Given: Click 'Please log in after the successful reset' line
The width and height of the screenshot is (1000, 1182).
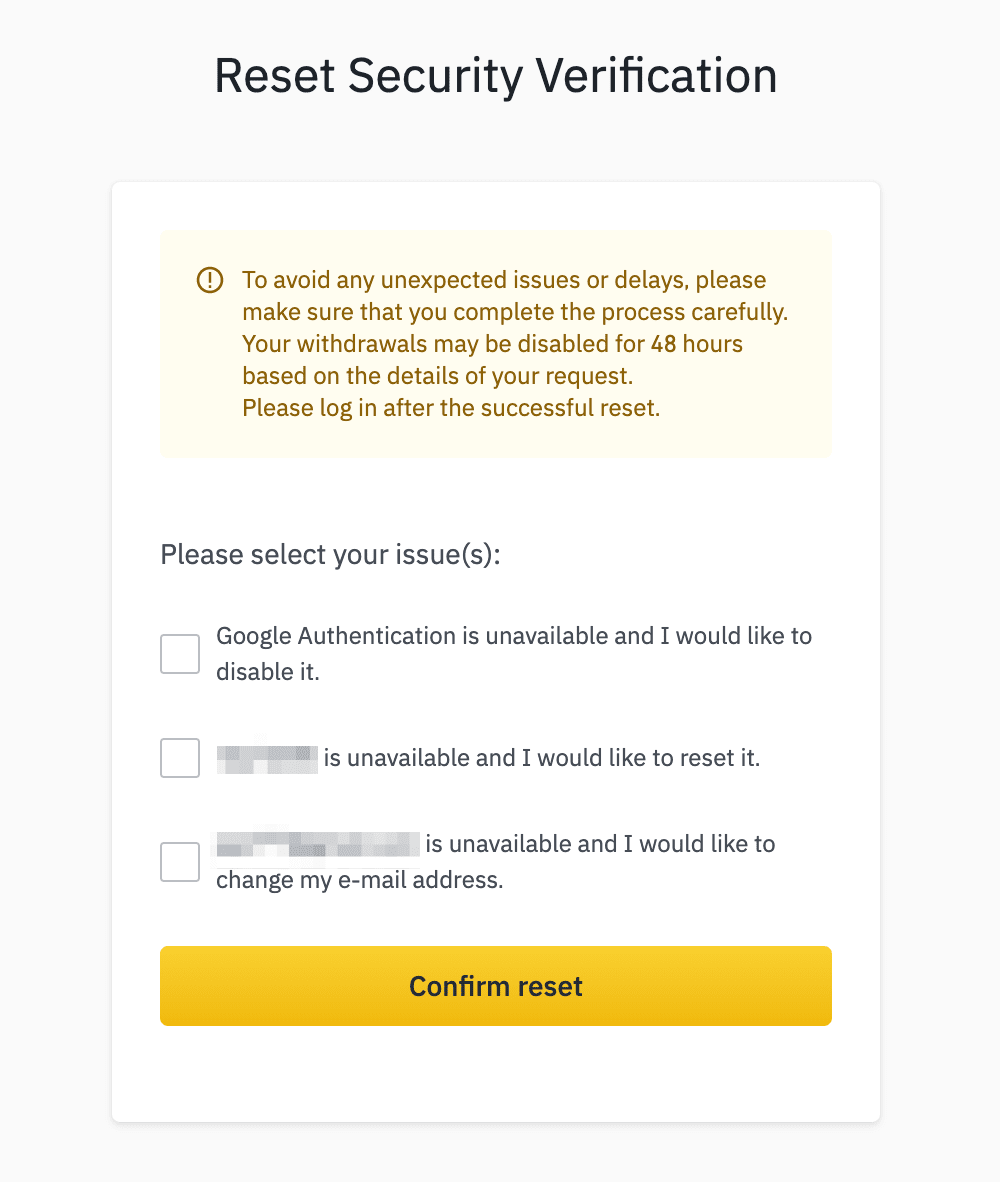Looking at the screenshot, I should [451, 409].
